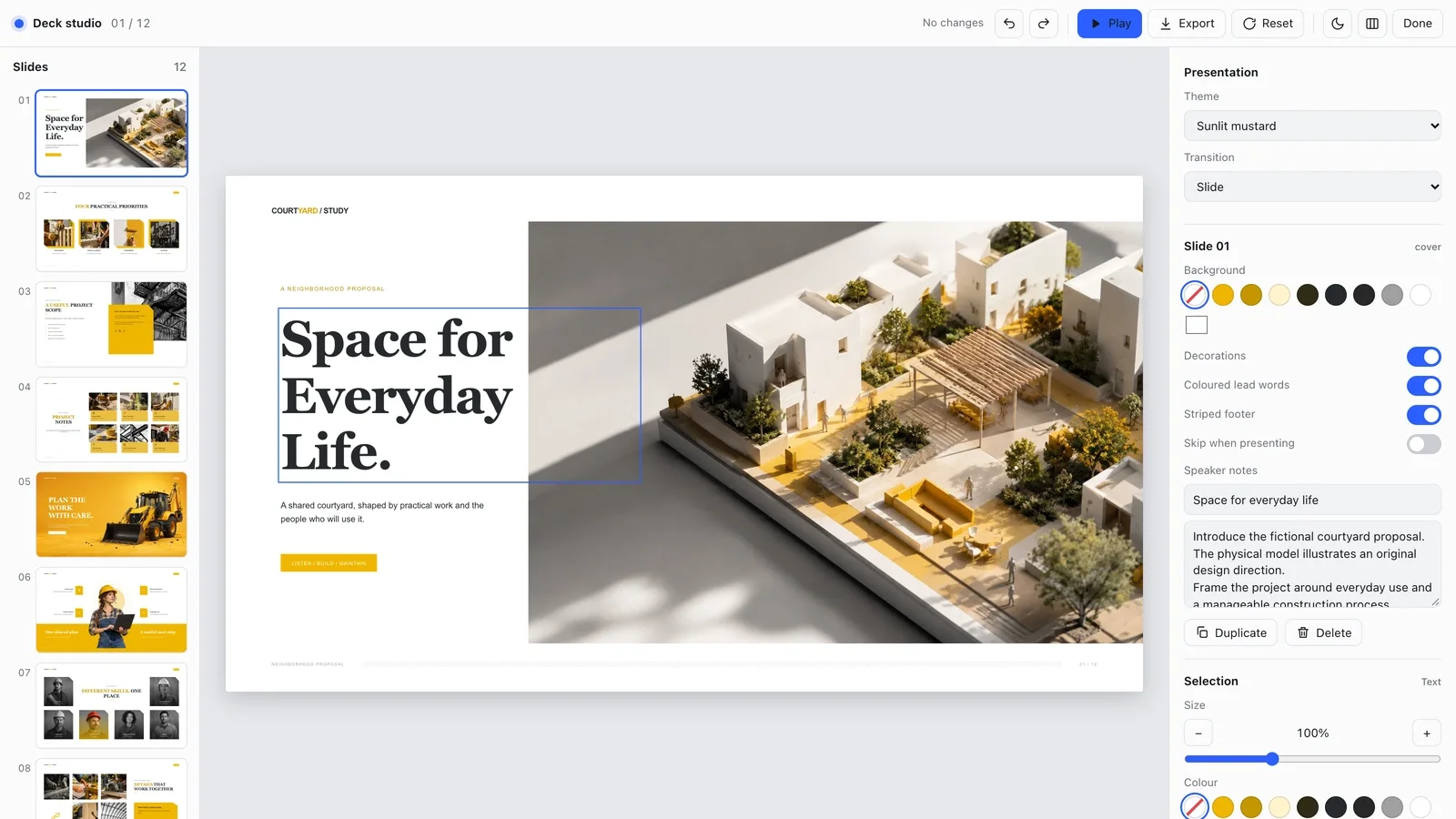Select slide 05 thumbnail in sidebar

112,514
